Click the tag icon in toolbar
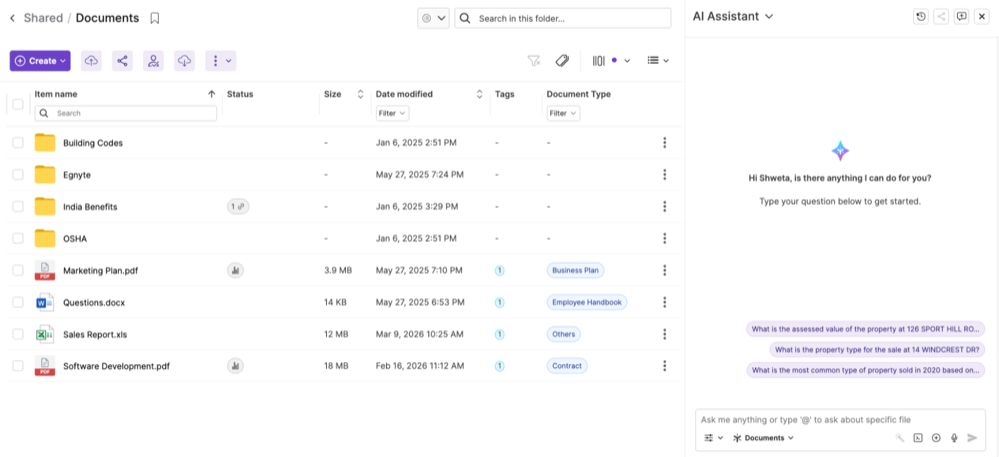 tap(562, 61)
